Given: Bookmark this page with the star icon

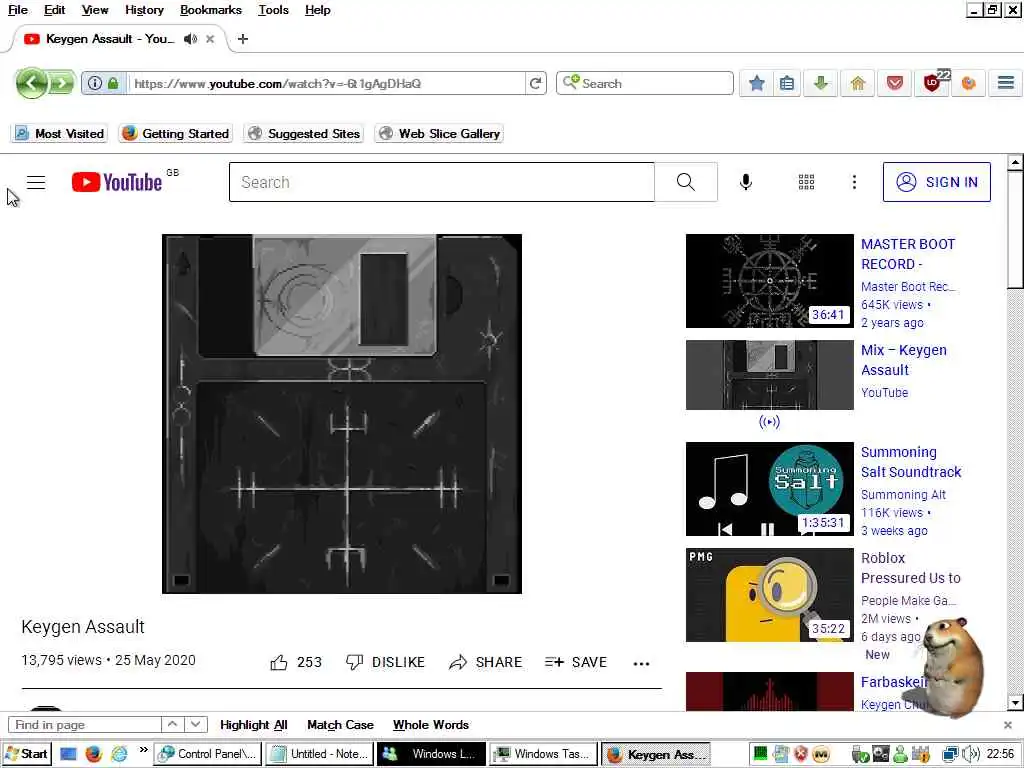Looking at the screenshot, I should pos(756,84).
